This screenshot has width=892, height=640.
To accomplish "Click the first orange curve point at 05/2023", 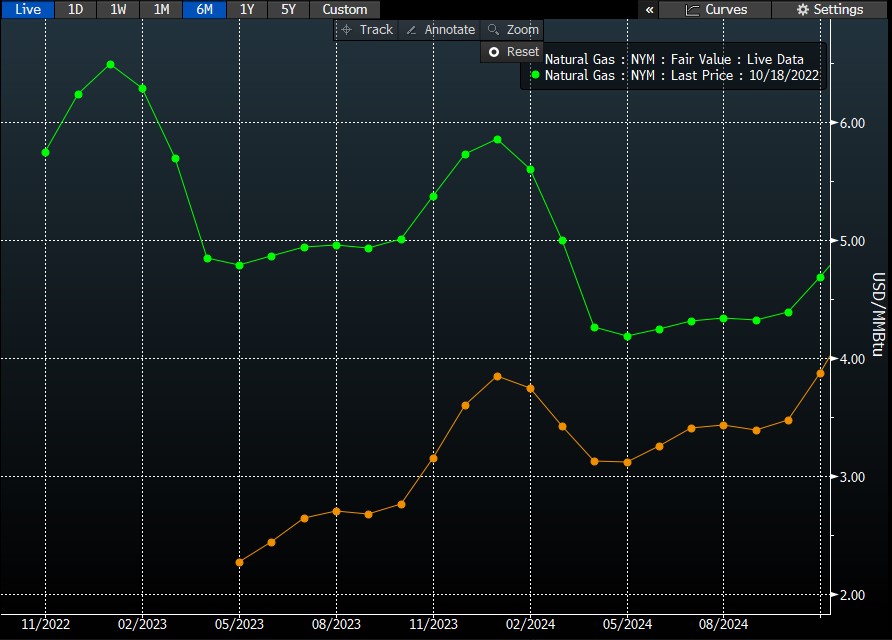I will click(x=239, y=562).
